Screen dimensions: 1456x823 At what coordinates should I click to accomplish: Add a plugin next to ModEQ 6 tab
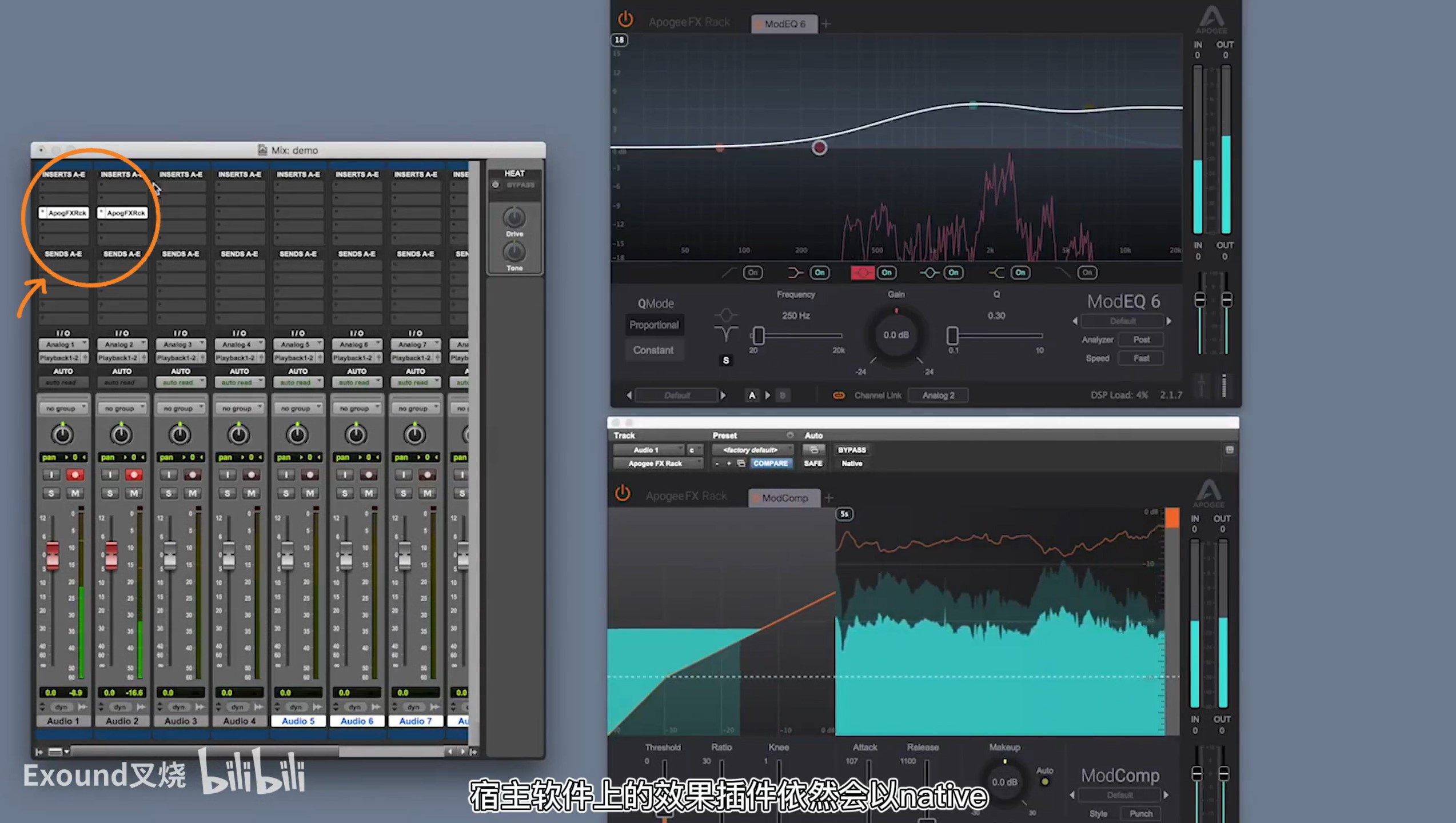(x=826, y=24)
